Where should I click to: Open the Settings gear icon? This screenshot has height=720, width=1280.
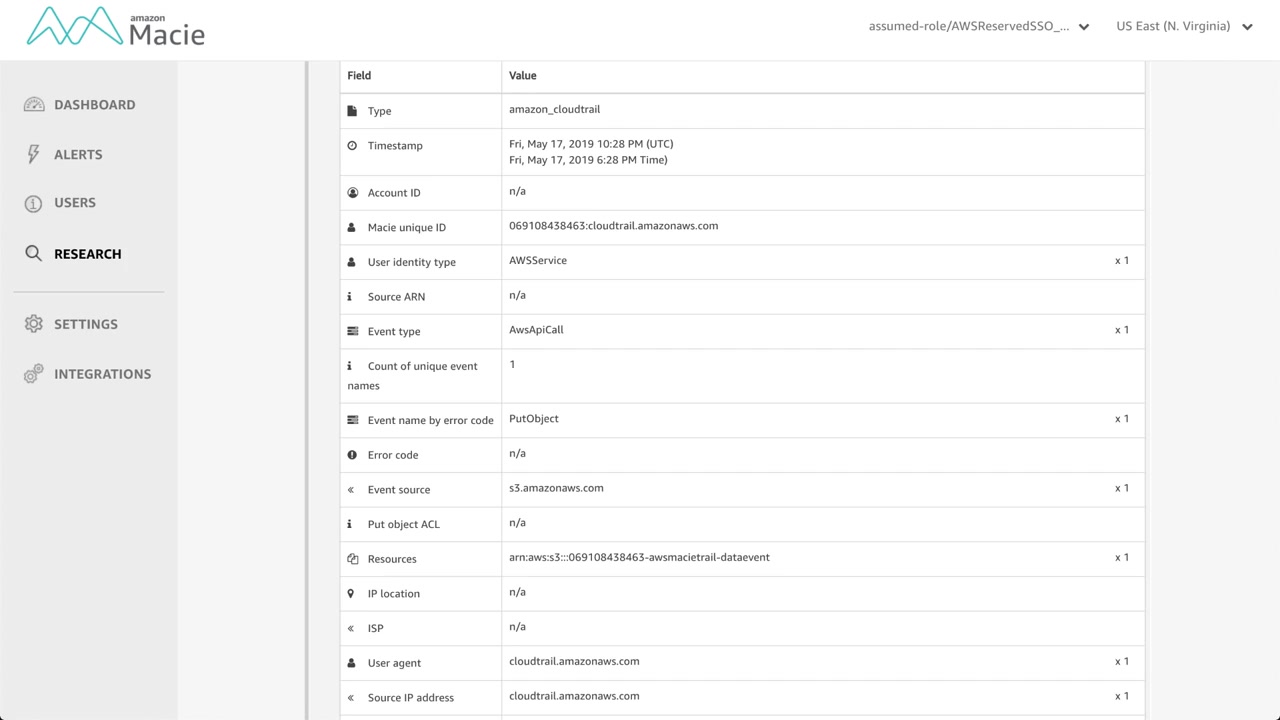[34, 324]
